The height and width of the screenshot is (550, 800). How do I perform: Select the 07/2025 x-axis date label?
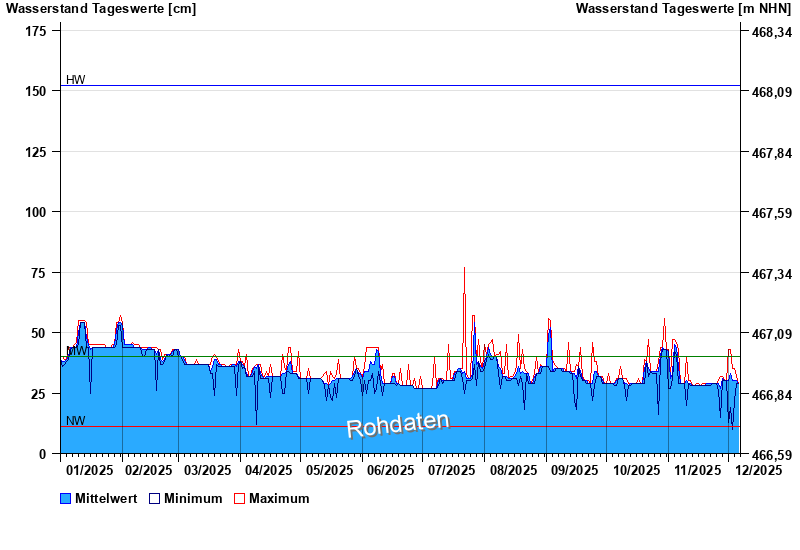click(x=451, y=470)
